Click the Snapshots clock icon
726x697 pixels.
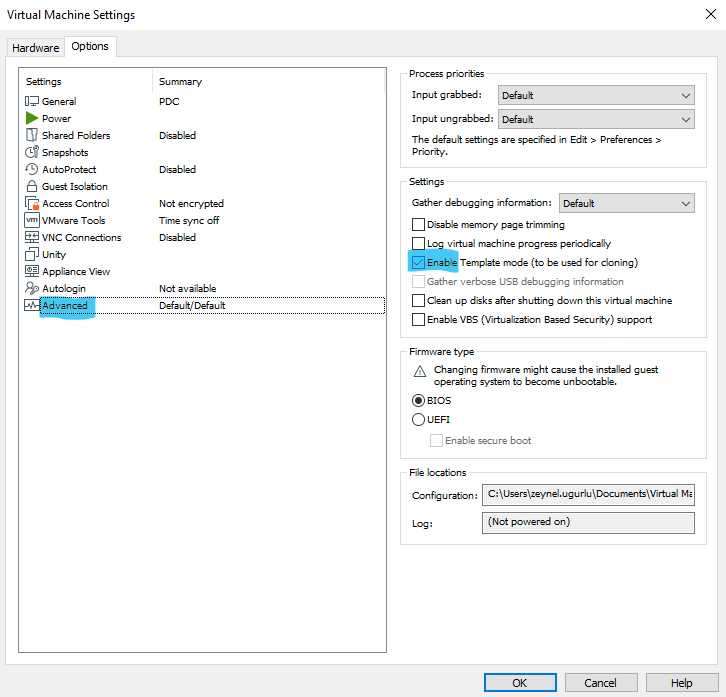[x=31, y=152]
